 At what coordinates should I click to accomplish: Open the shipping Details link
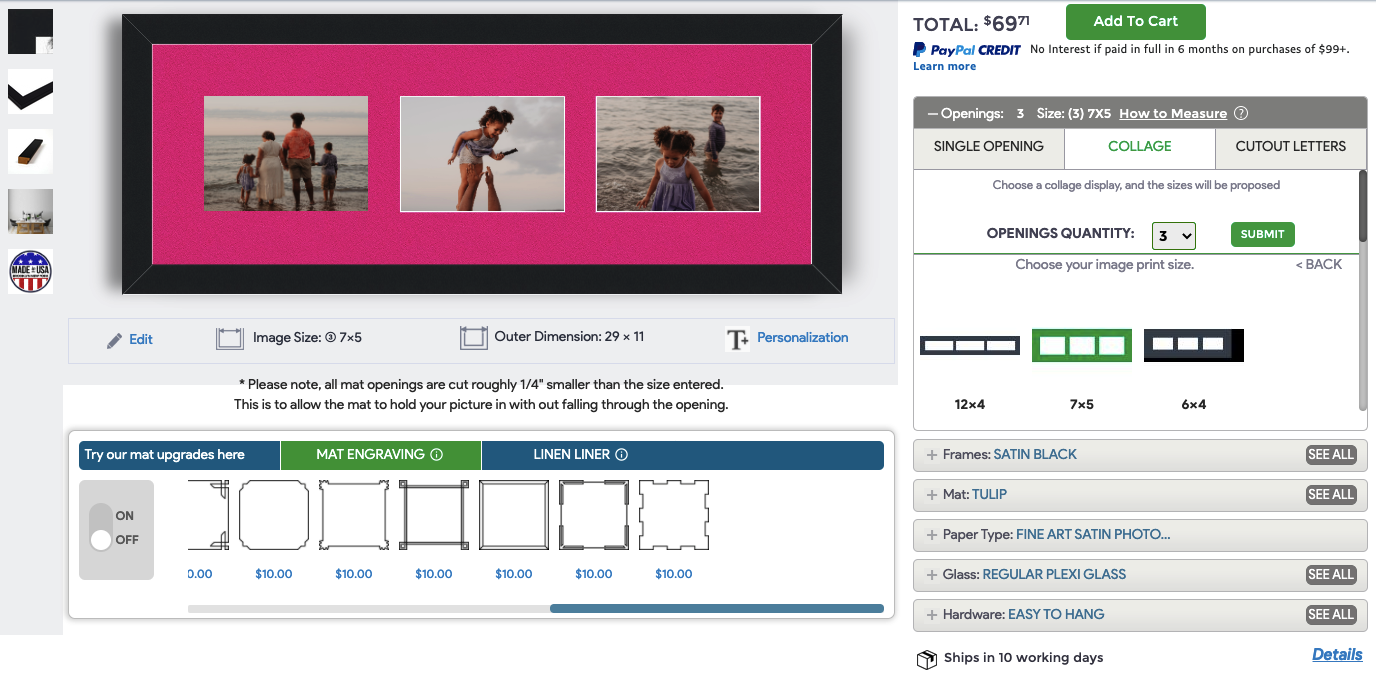point(1337,655)
